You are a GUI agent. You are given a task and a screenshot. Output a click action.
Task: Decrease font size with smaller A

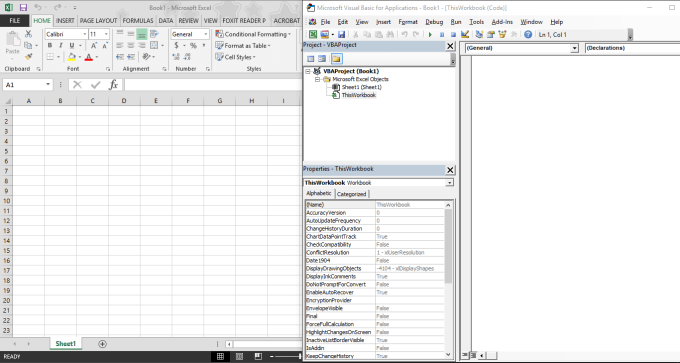click(105, 46)
